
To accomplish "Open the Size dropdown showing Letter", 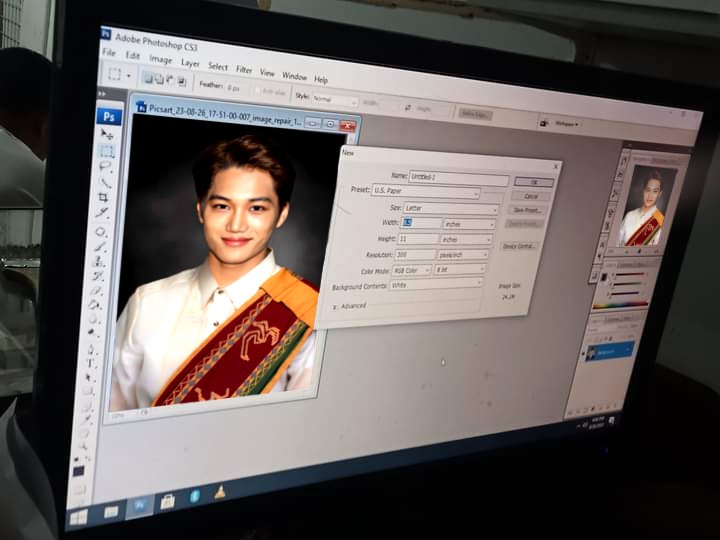I will (450, 209).
